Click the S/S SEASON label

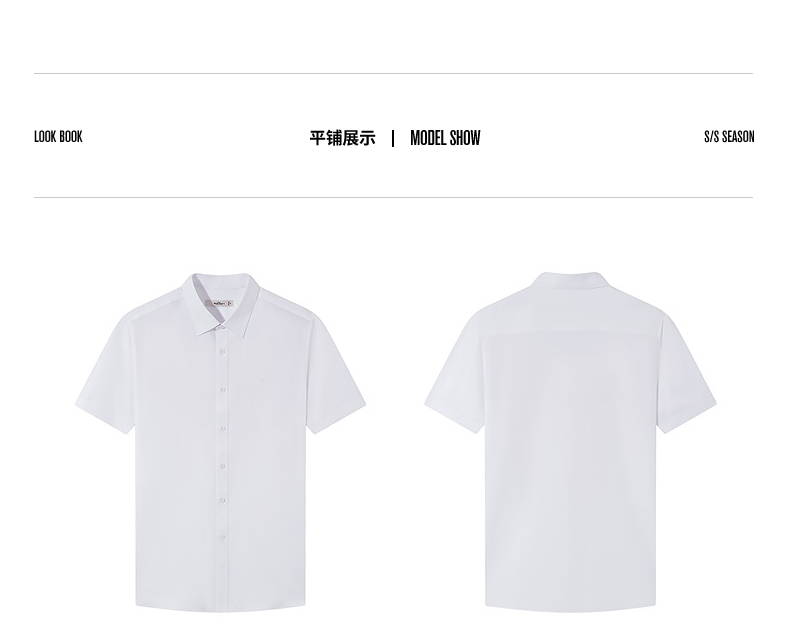[x=729, y=137]
